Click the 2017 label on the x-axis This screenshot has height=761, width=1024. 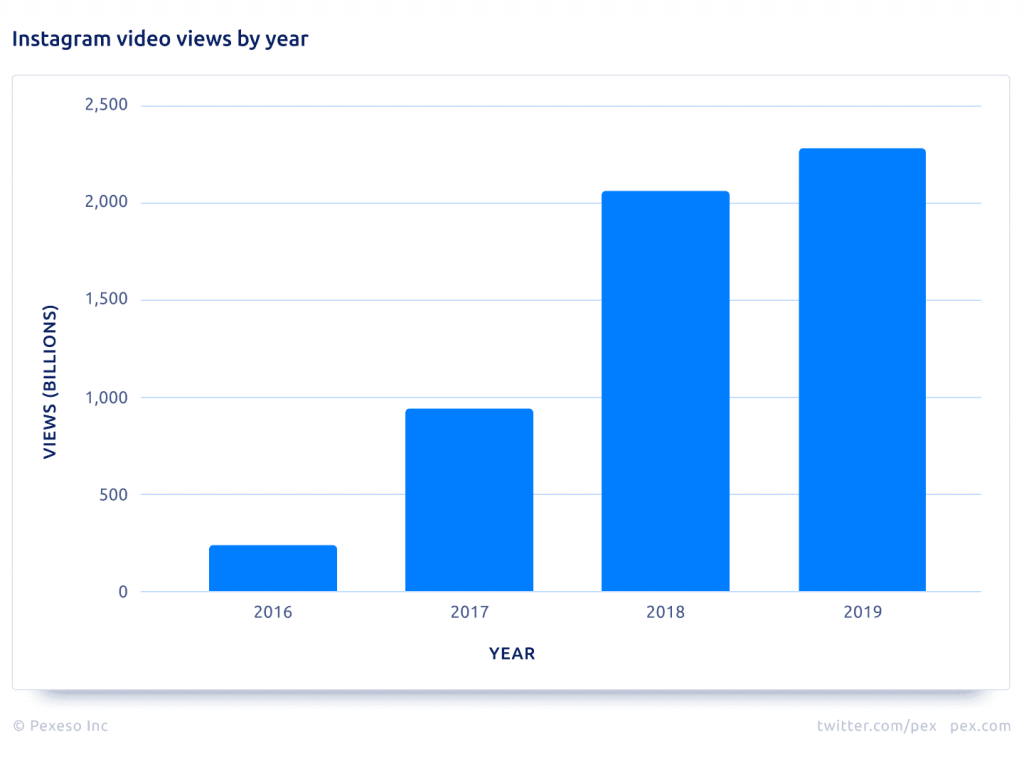click(x=469, y=611)
